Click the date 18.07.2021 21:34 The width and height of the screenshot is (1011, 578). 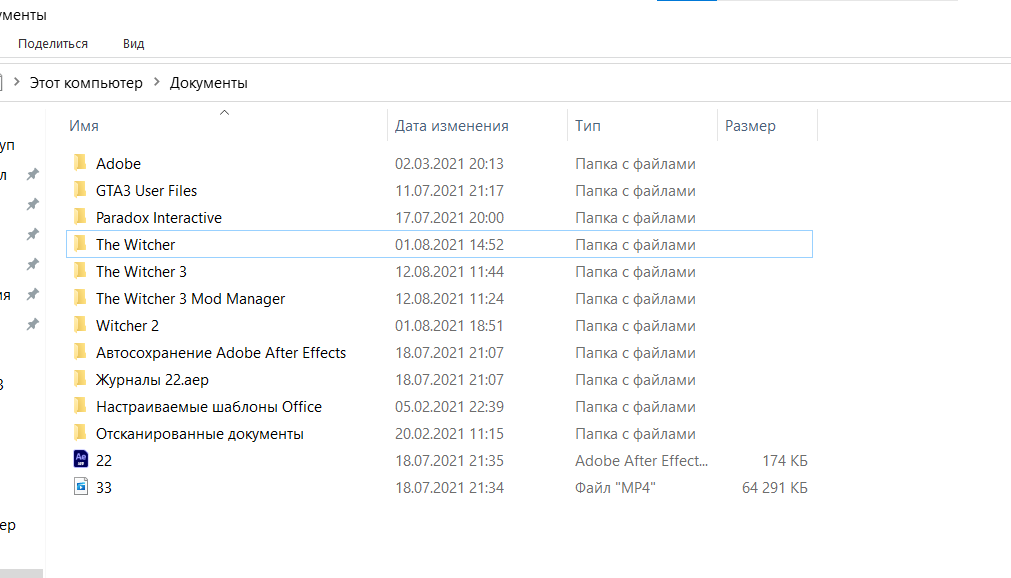449,488
